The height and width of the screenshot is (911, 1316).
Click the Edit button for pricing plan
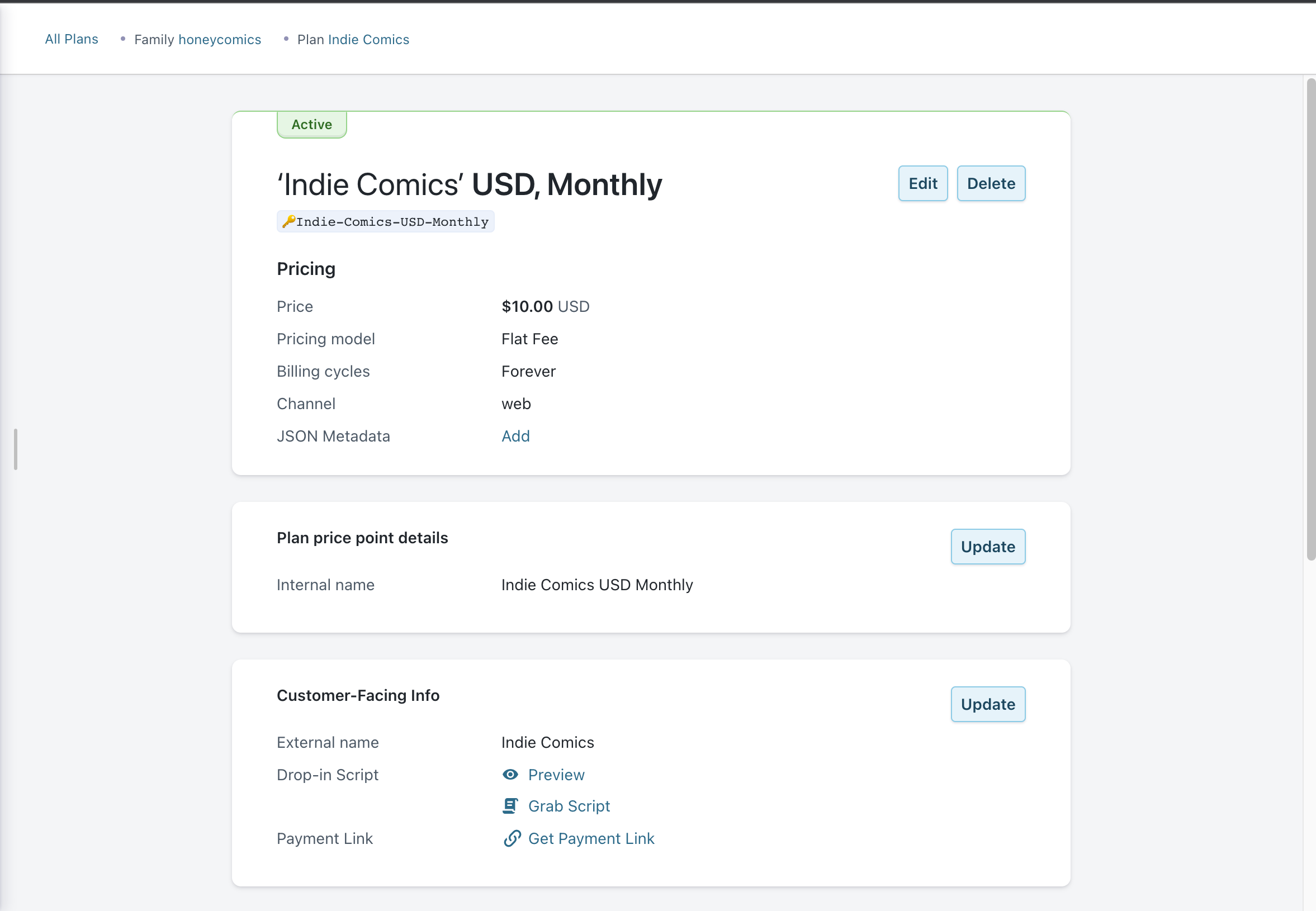click(x=921, y=183)
